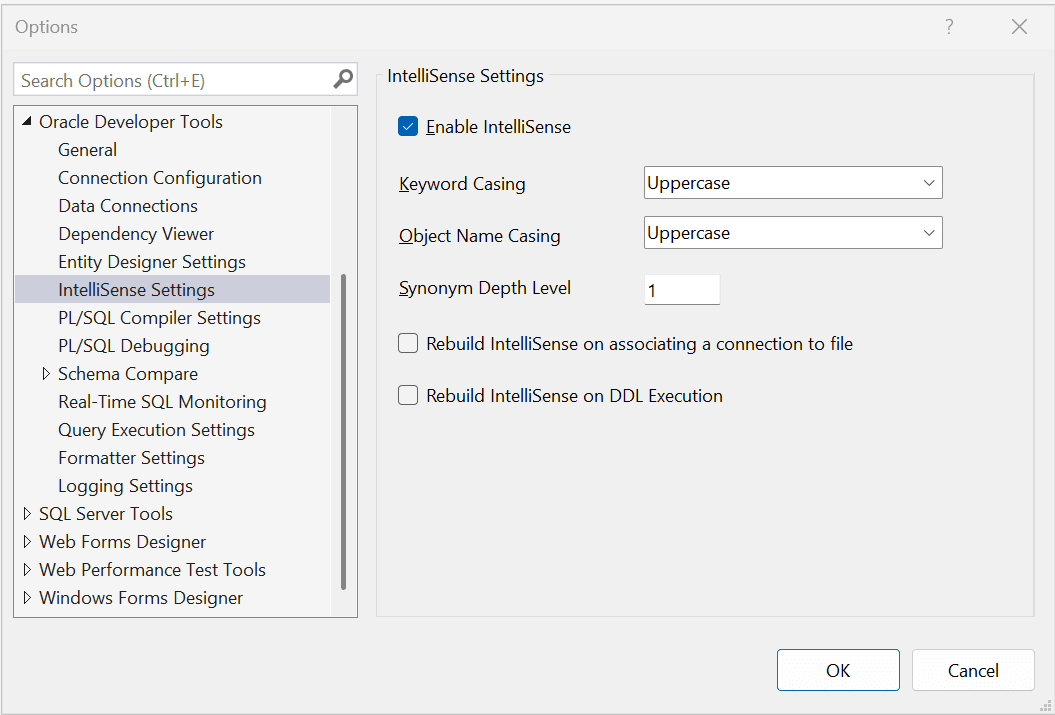The image size is (1055, 715).
Task: Click the Synonym Depth Level input field
Action: coord(682,289)
